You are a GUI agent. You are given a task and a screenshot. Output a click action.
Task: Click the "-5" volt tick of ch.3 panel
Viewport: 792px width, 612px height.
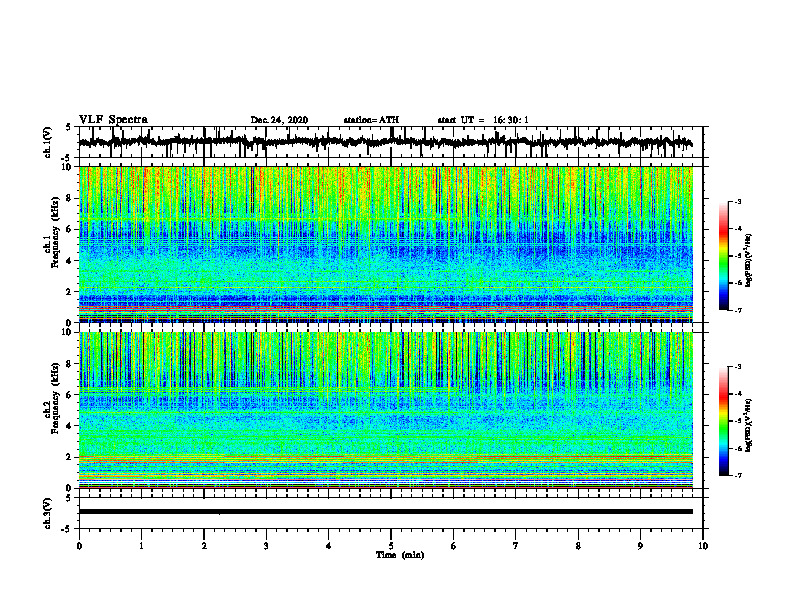coord(68,529)
